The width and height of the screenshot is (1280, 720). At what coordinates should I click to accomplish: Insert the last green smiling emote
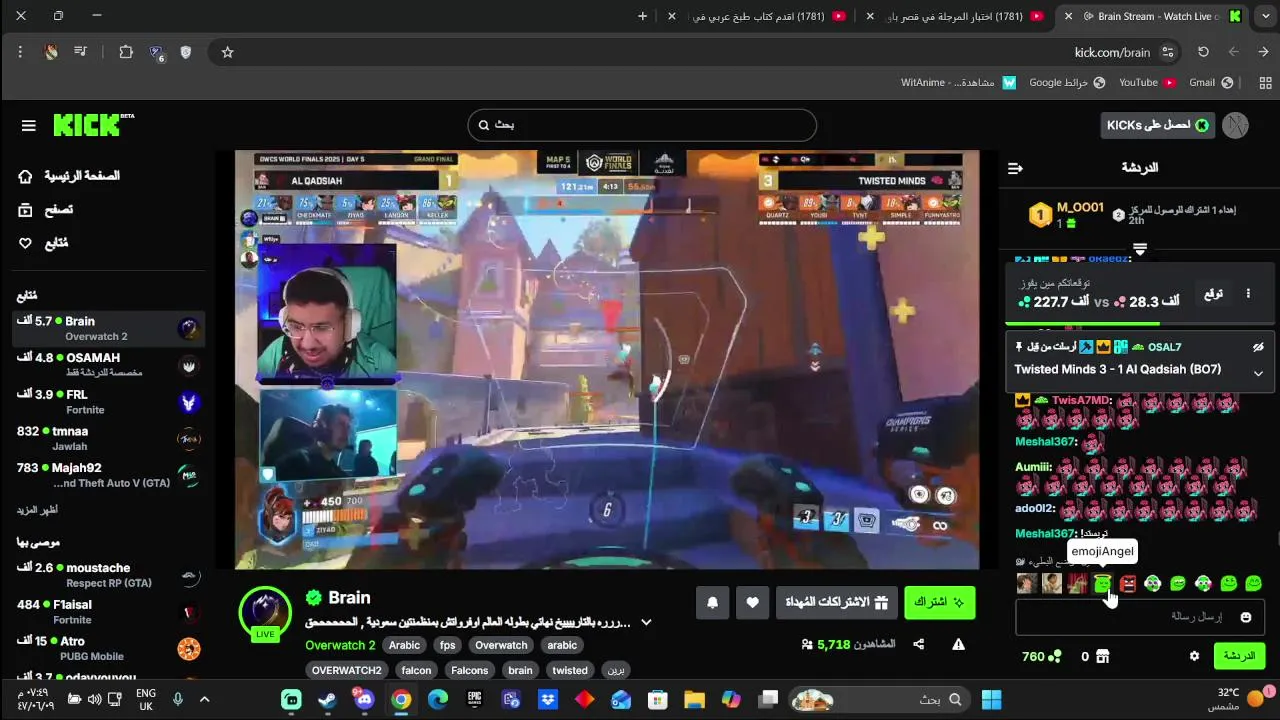coord(1254,584)
